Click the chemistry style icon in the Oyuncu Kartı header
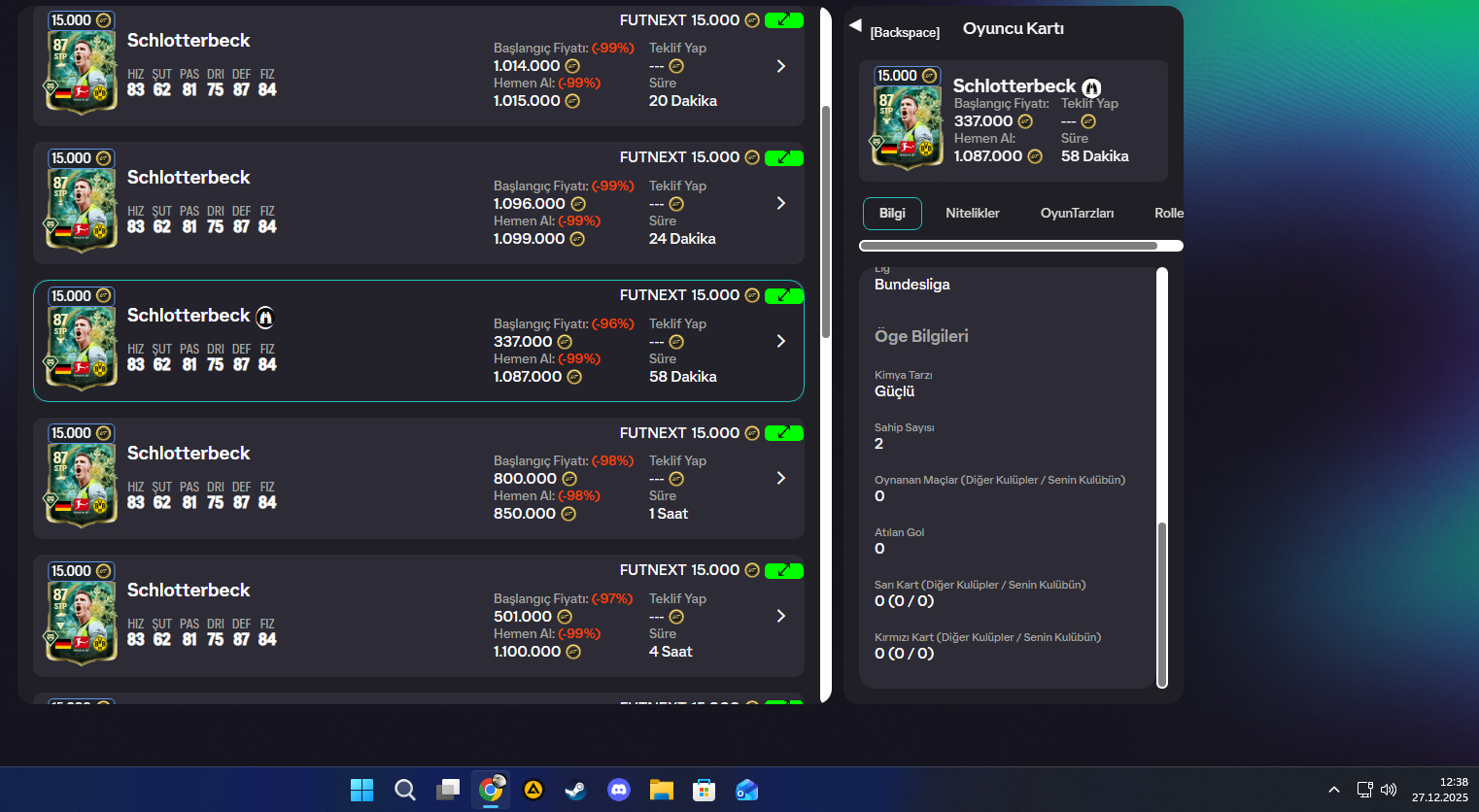 click(x=1091, y=87)
